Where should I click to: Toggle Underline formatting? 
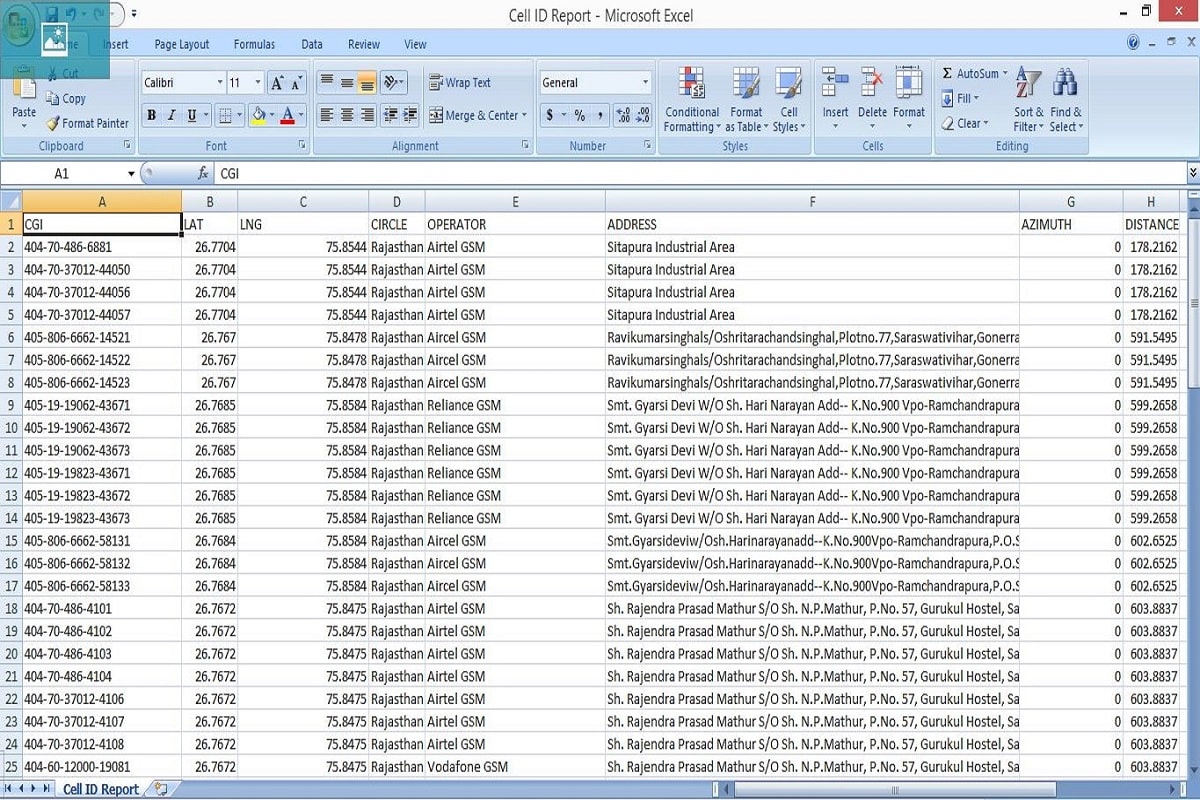[192, 115]
